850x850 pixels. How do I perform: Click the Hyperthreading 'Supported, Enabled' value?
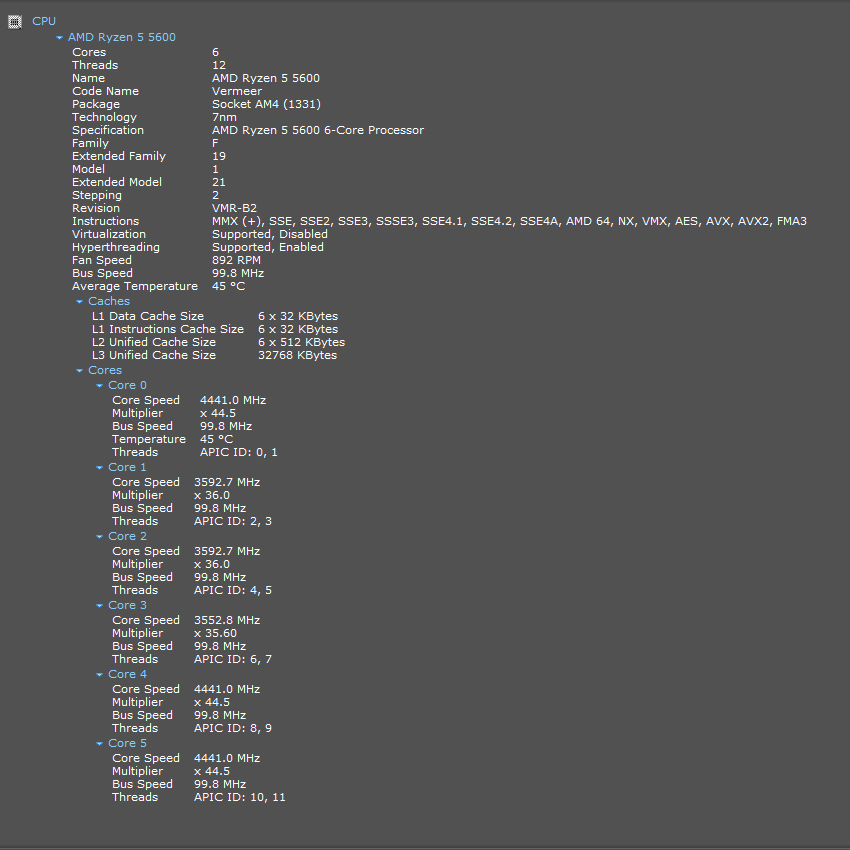pos(268,247)
